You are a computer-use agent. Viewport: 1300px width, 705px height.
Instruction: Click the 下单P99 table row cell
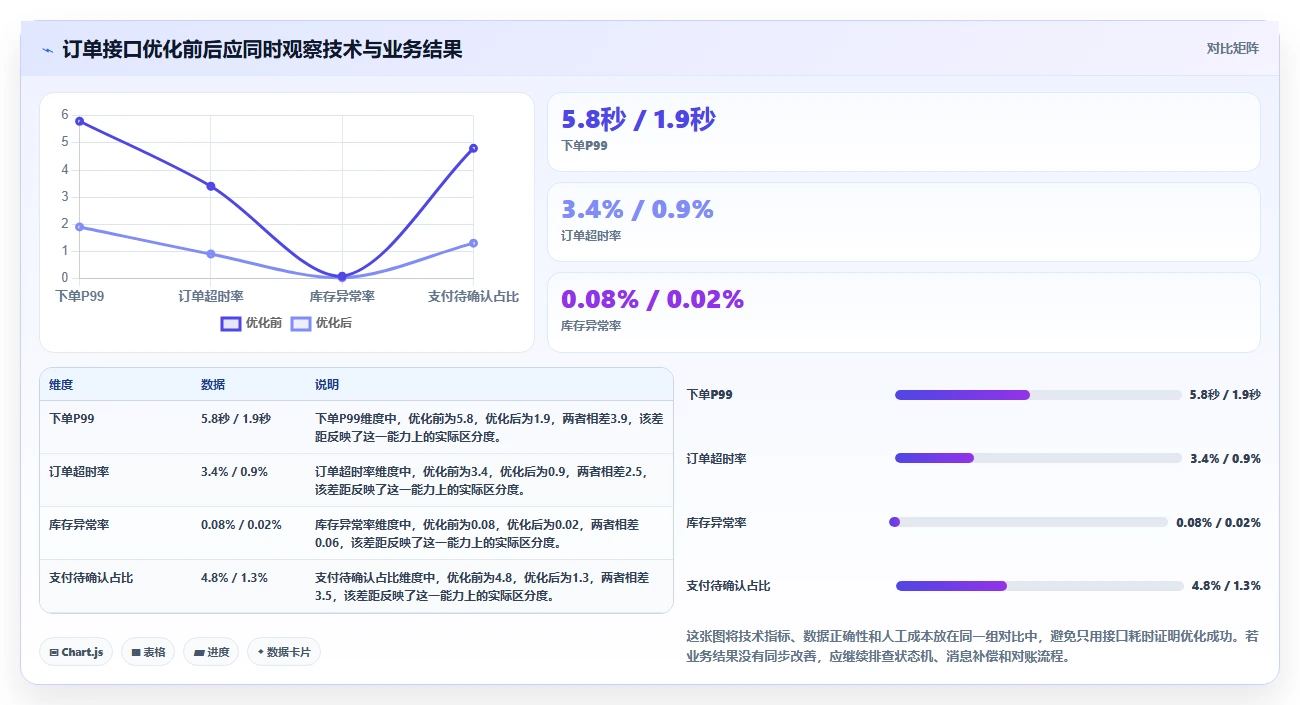point(71,419)
